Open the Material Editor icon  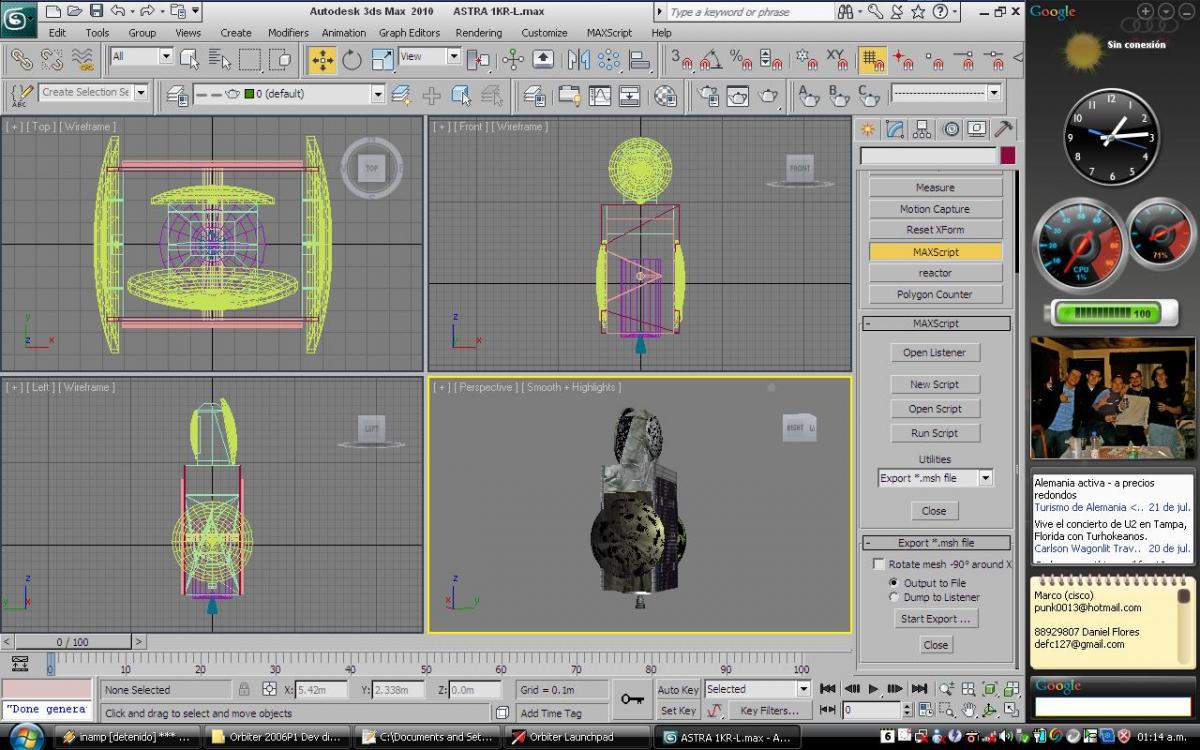pos(665,96)
